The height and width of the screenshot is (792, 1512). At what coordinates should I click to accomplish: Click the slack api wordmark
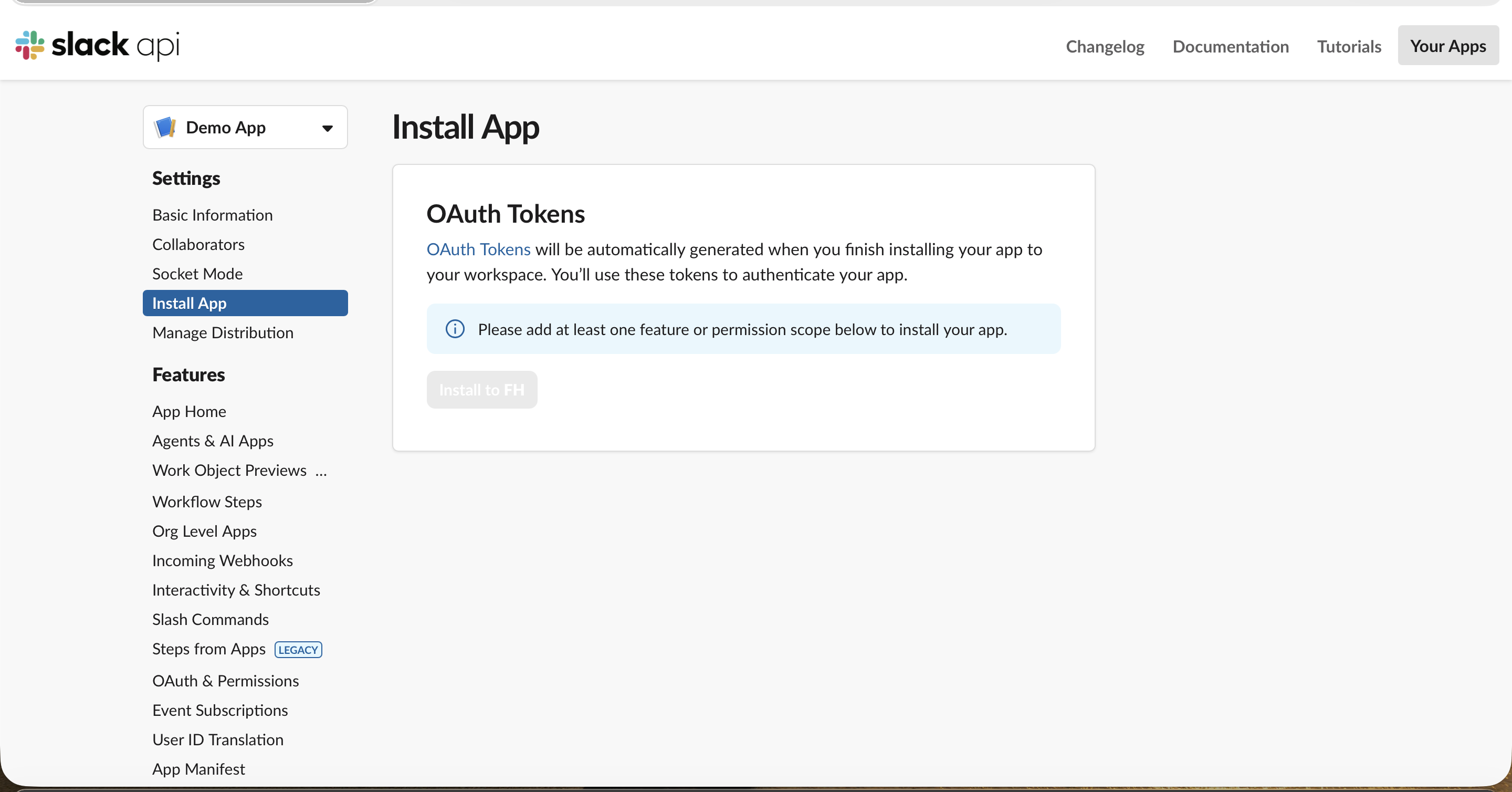point(115,45)
